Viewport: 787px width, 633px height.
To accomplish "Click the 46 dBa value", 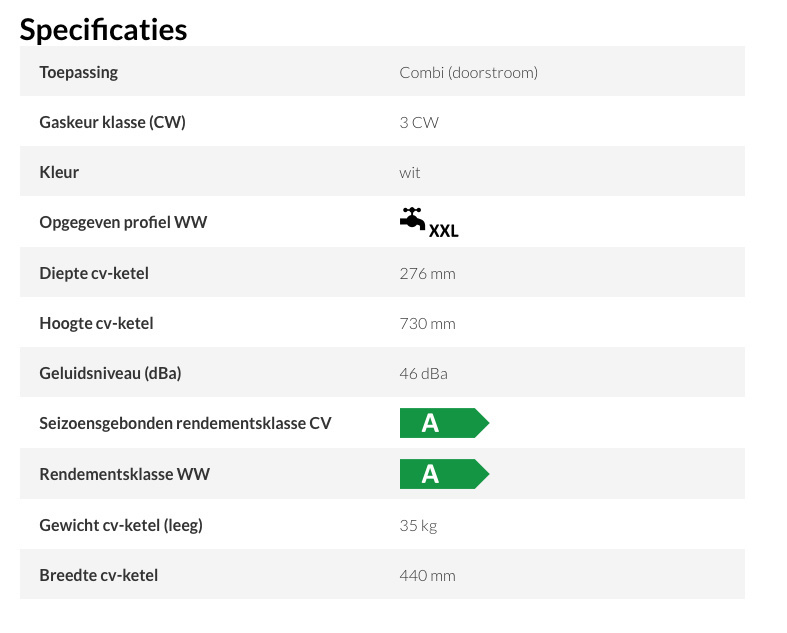I will pyautogui.click(x=424, y=373).
